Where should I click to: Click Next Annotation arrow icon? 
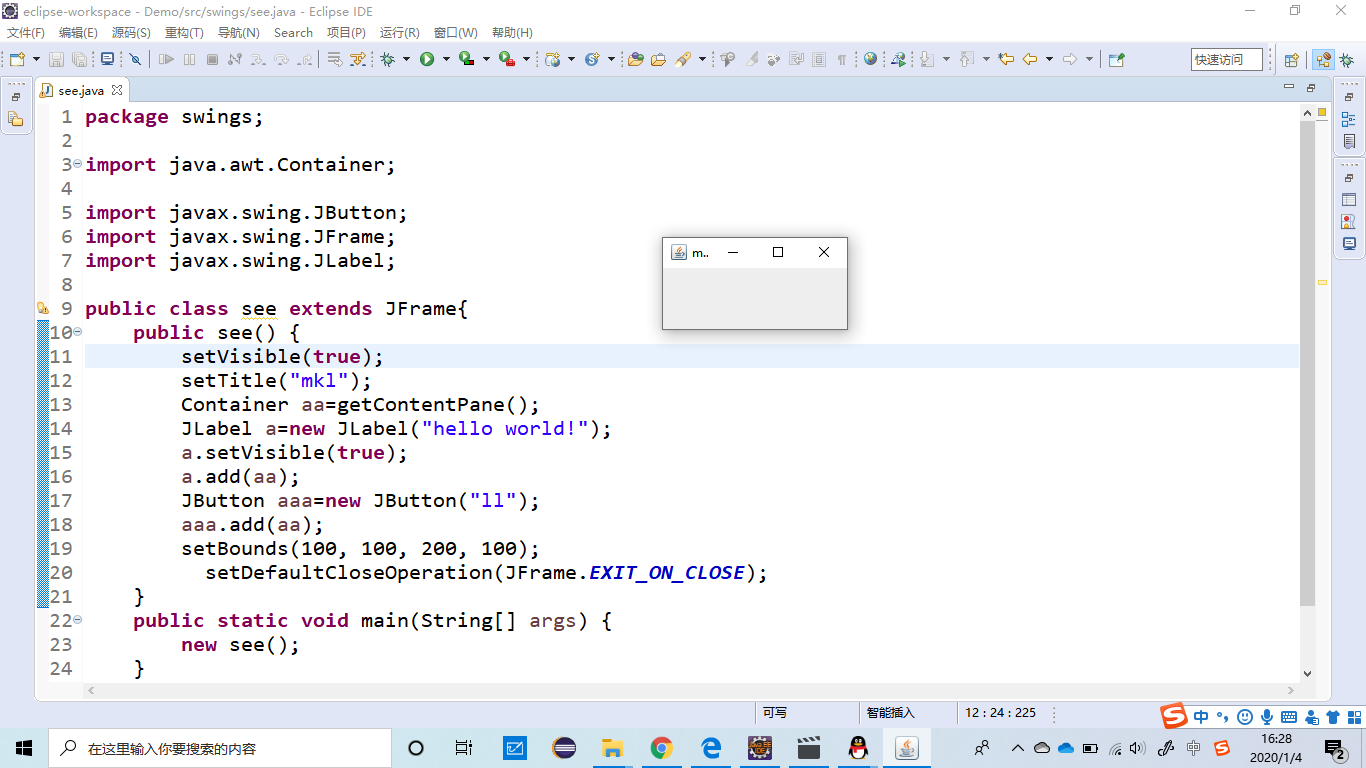(x=927, y=59)
